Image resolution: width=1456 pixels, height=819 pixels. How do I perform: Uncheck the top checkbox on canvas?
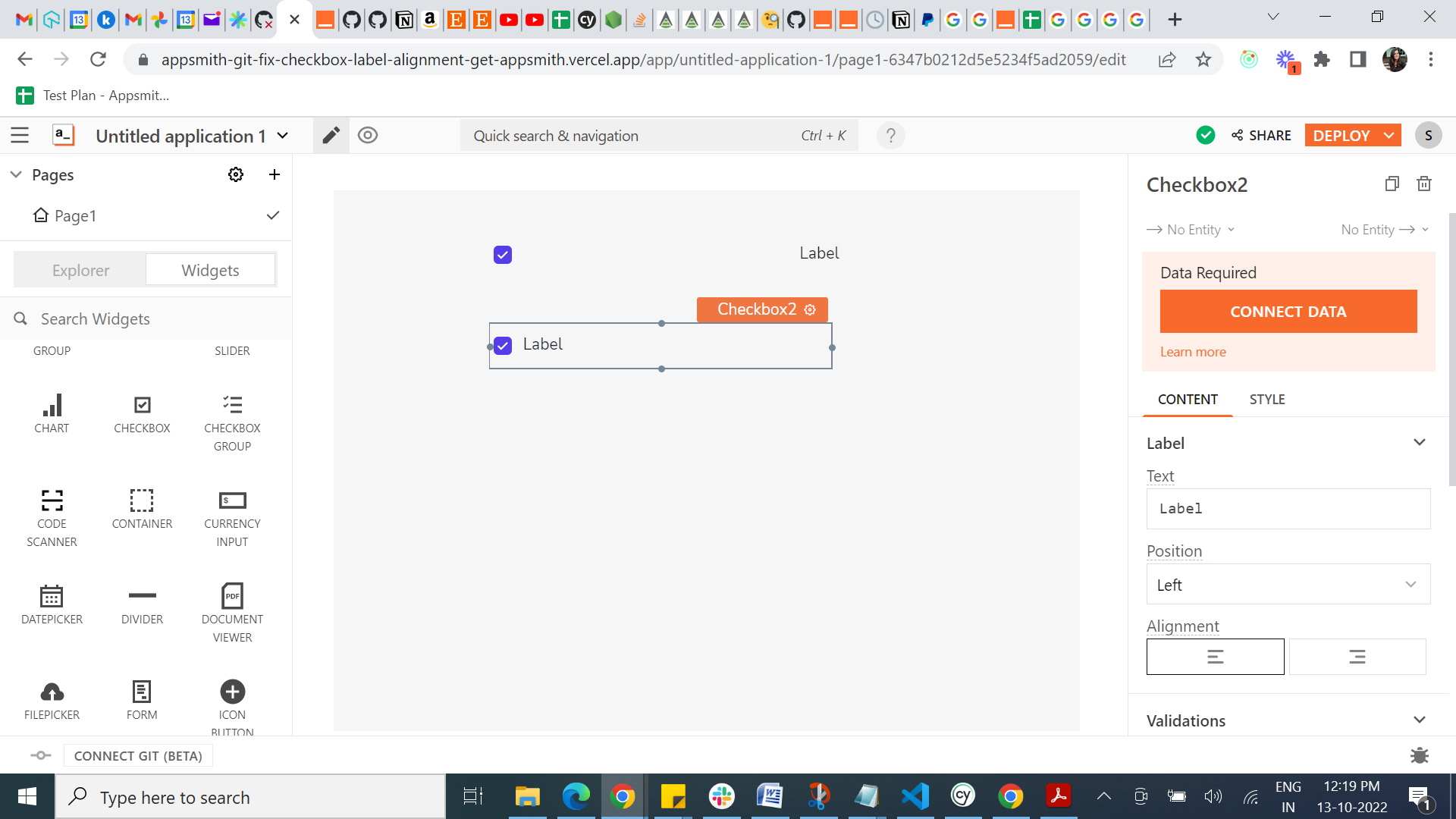coord(503,255)
